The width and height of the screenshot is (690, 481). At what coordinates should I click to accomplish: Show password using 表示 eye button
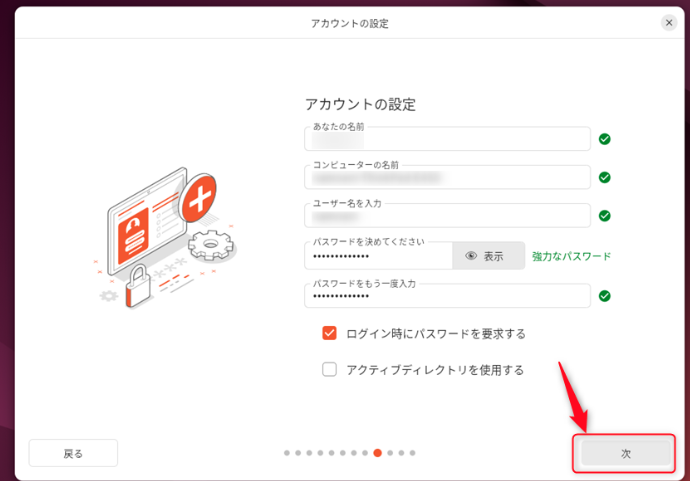click(x=488, y=256)
